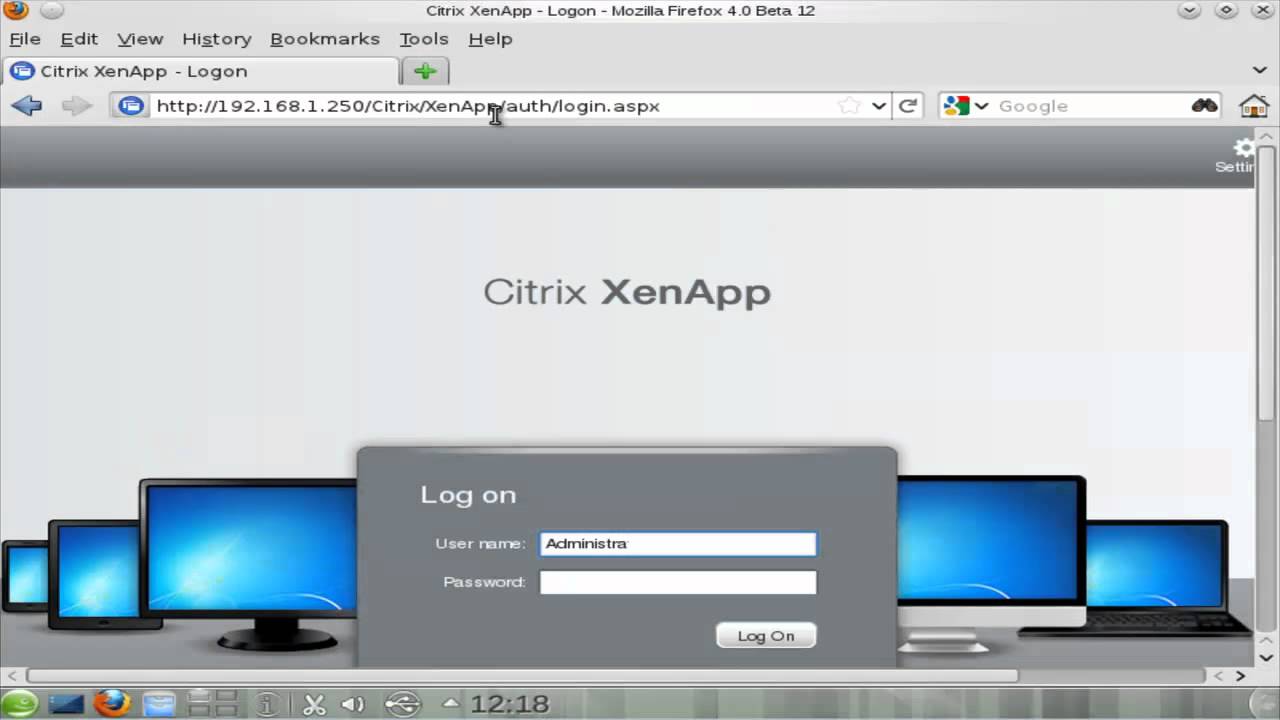Open the Tools menu

pos(424,39)
